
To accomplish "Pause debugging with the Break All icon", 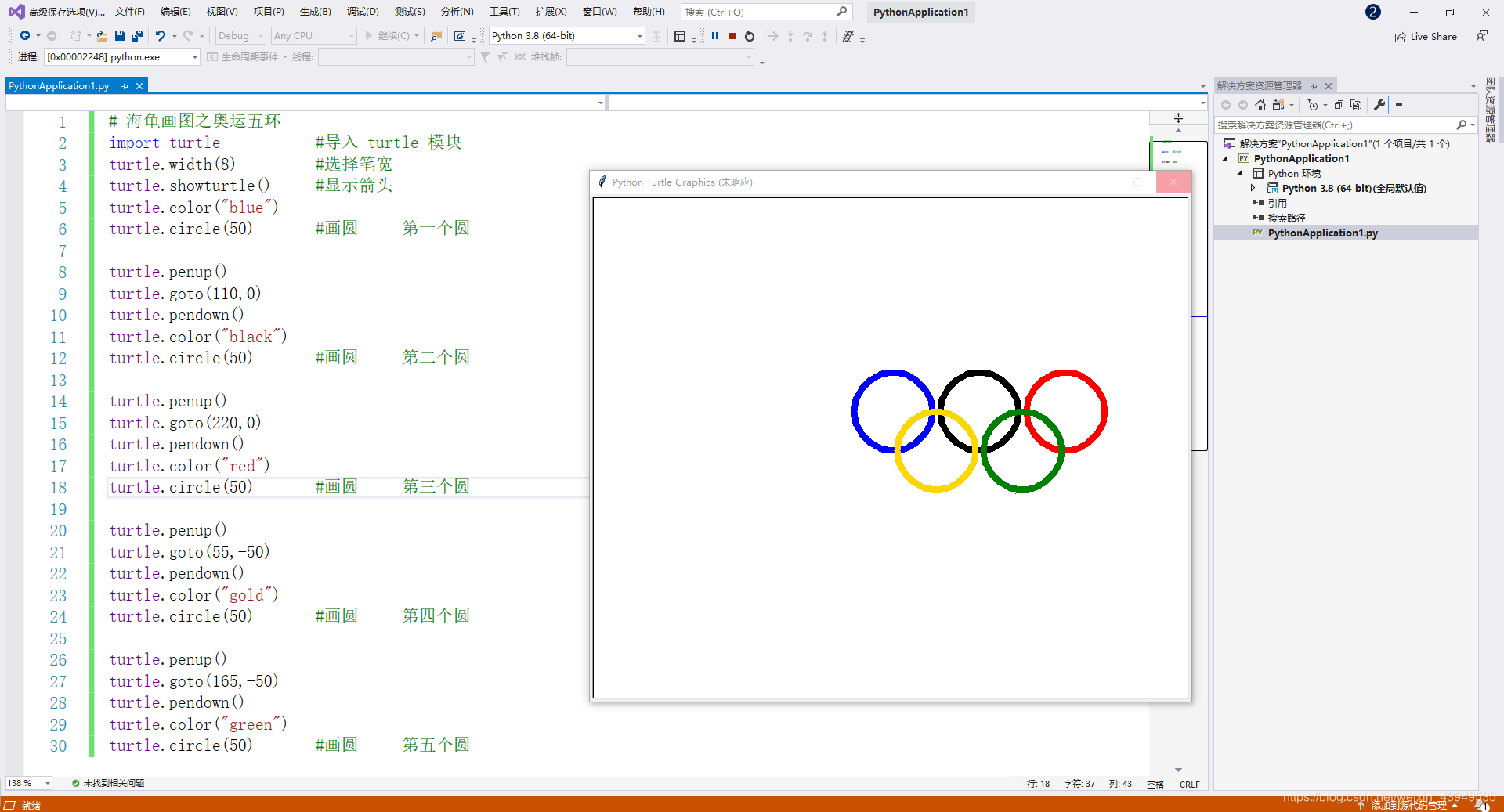I will [x=715, y=36].
